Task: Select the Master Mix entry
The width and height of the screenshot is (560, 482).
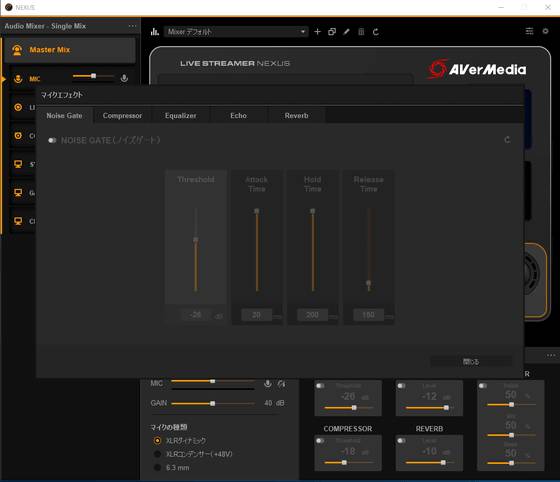Action: 70,50
